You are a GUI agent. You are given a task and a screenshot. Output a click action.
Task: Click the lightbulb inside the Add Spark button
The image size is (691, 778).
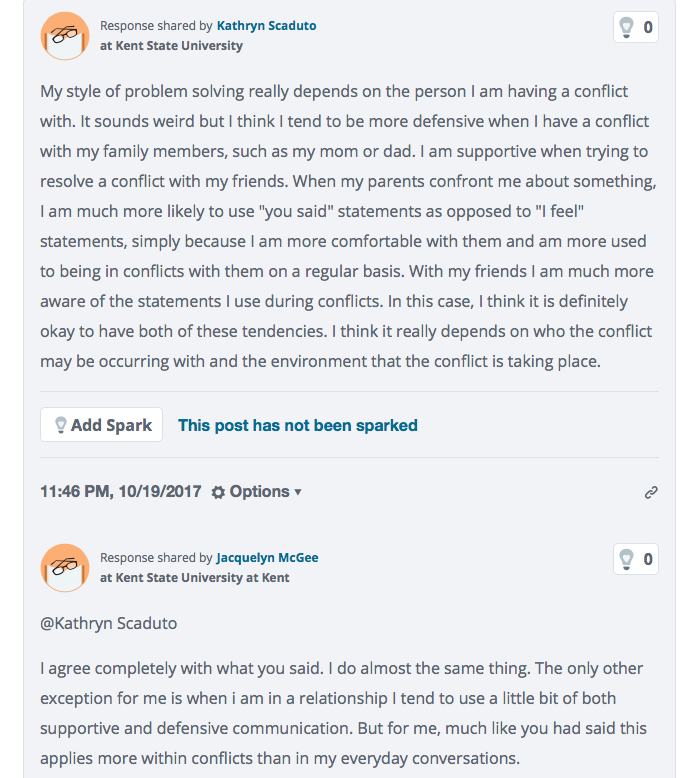(61, 425)
